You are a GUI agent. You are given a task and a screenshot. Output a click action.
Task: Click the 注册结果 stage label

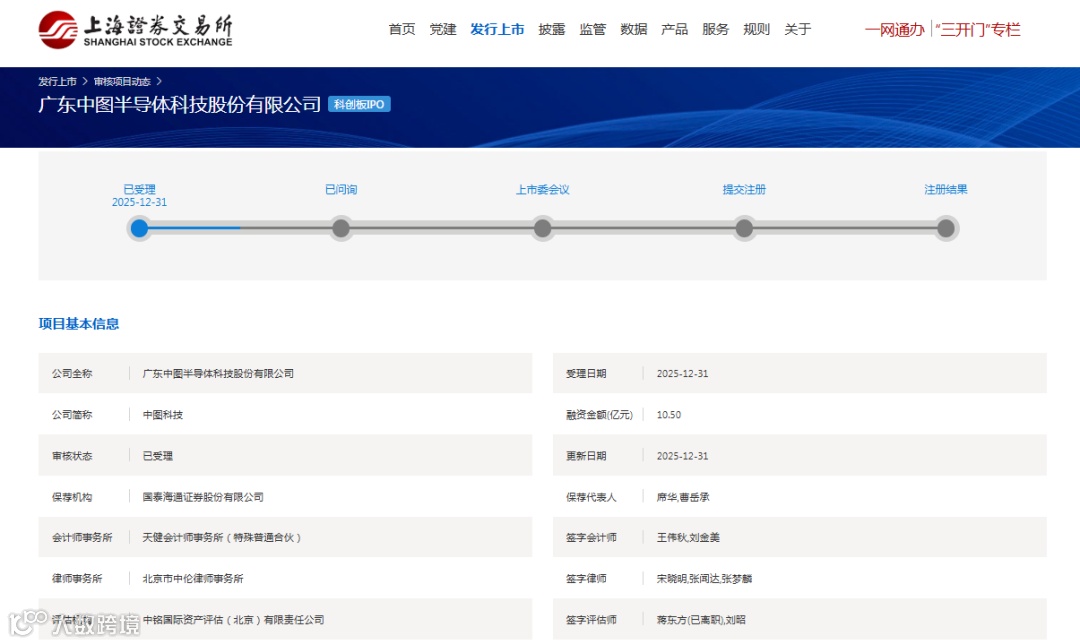[946, 189]
